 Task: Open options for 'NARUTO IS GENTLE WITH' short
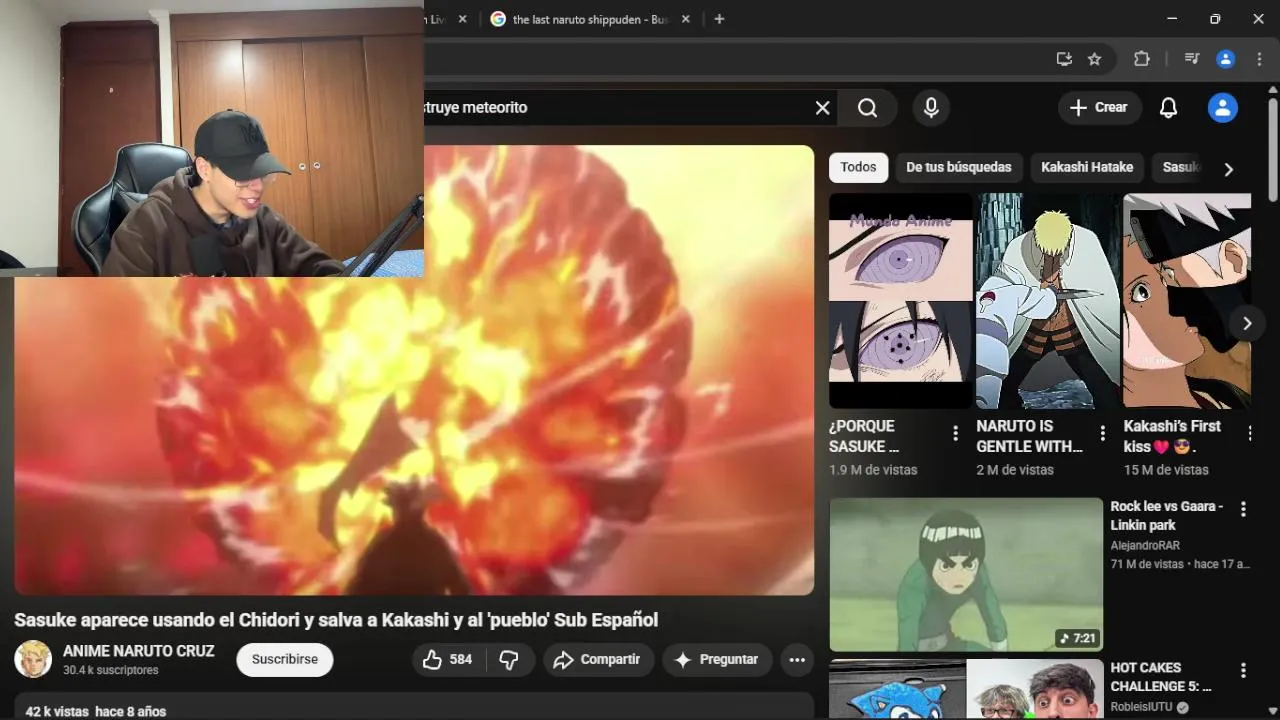1102,433
